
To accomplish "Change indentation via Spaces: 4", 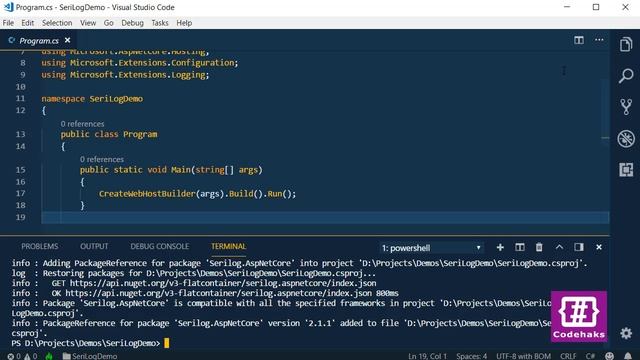I will click(x=471, y=356).
